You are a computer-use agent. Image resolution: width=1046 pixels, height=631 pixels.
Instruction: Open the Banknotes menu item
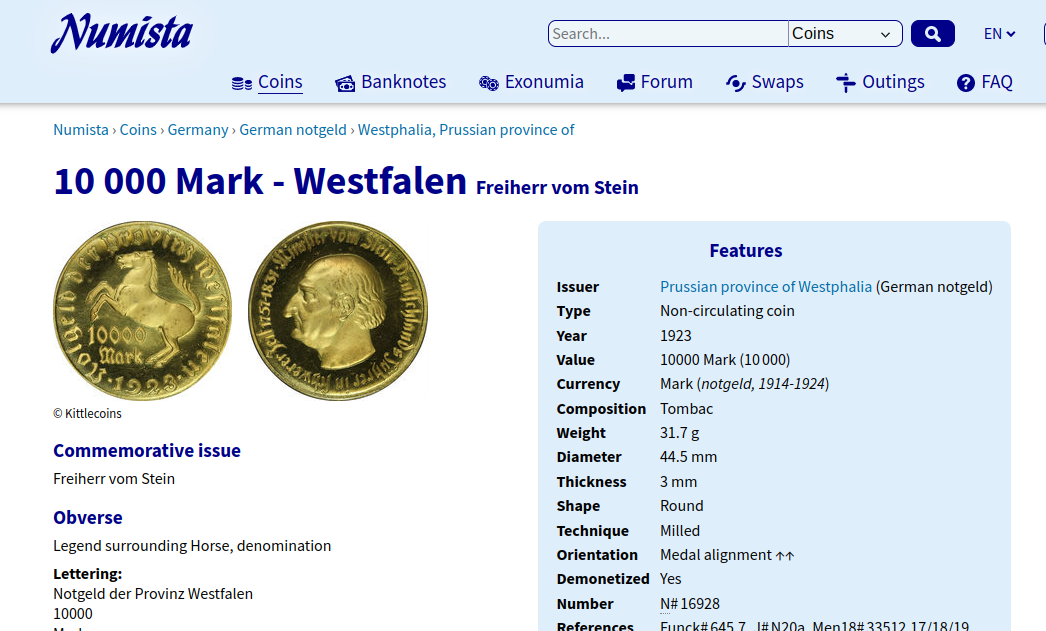[403, 82]
